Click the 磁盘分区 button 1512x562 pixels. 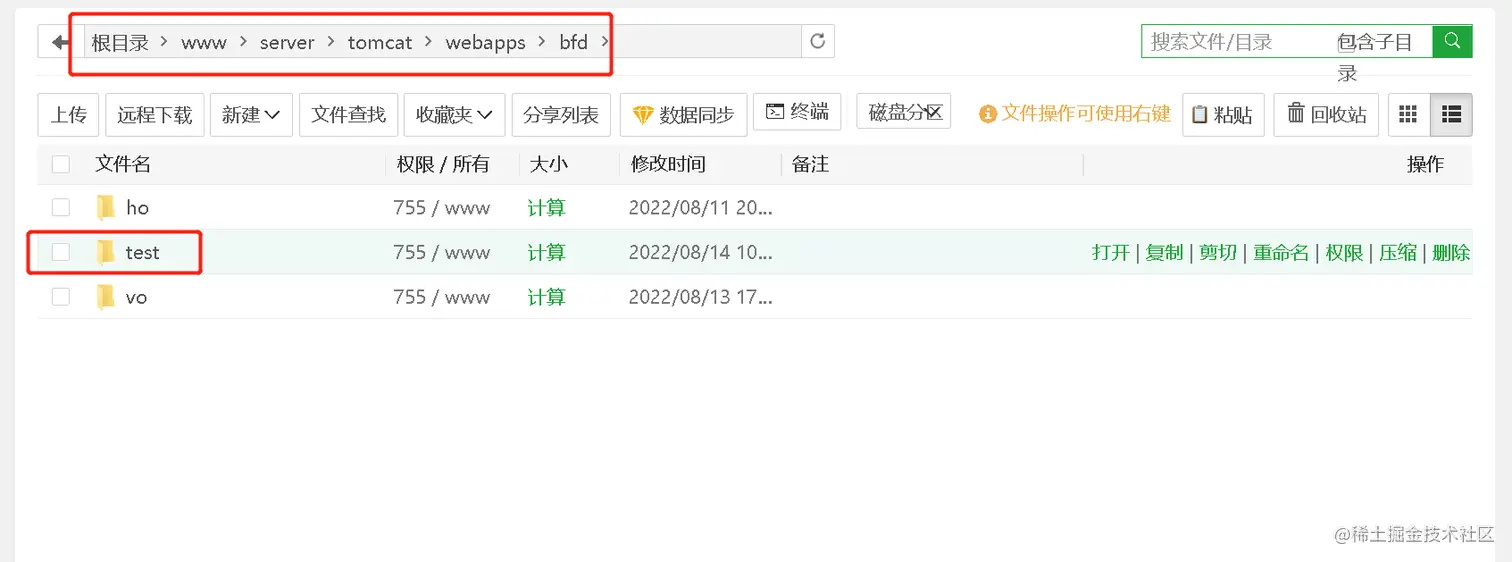[x=905, y=112]
